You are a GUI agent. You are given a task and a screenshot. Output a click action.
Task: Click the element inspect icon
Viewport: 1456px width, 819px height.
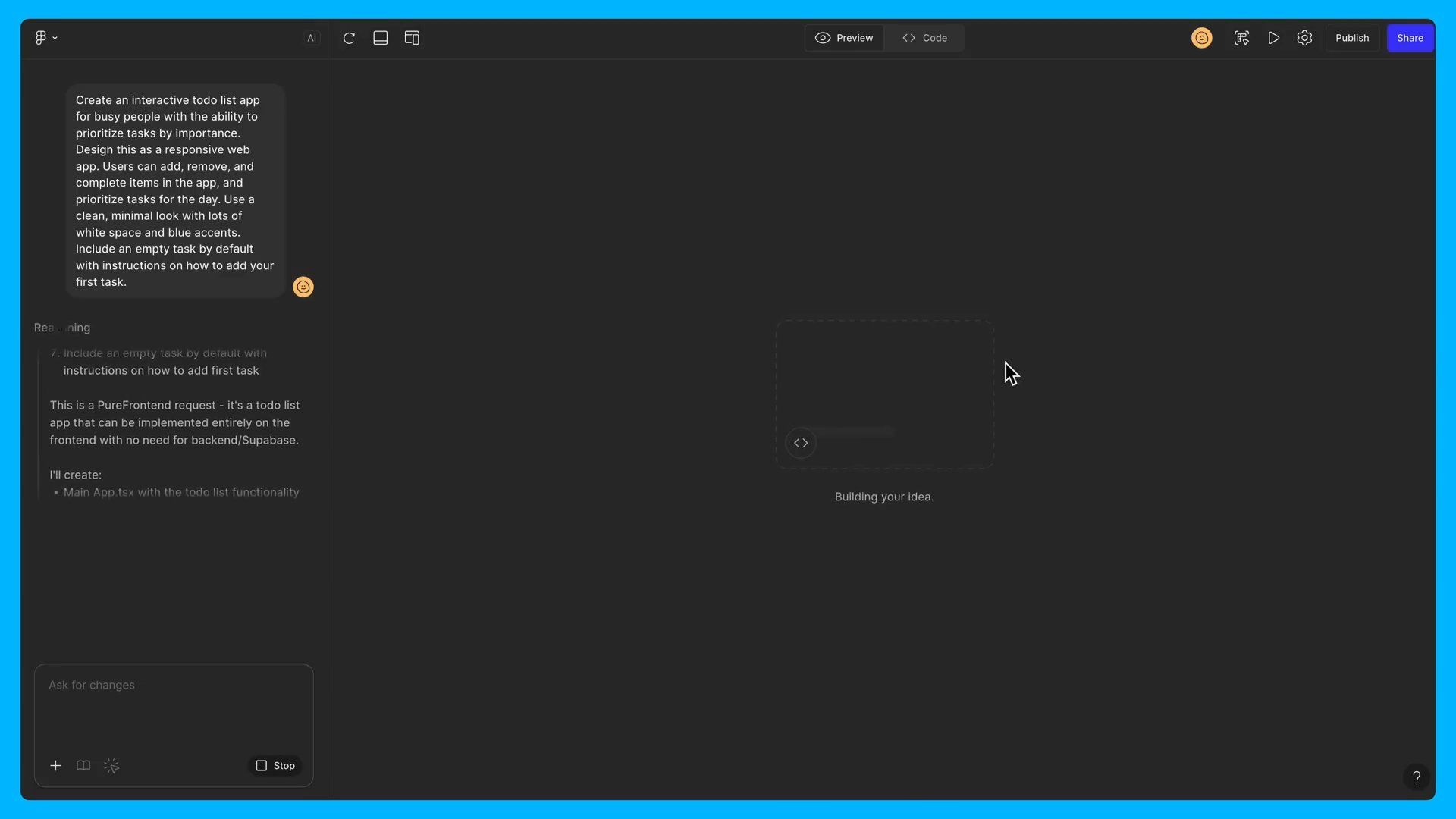tap(1241, 38)
